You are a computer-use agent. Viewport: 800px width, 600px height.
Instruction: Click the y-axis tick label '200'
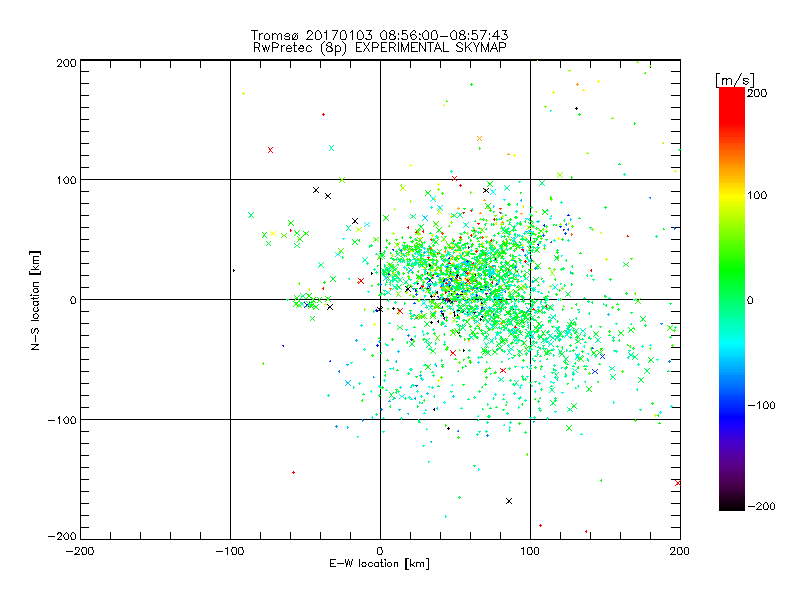[x=66, y=63]
